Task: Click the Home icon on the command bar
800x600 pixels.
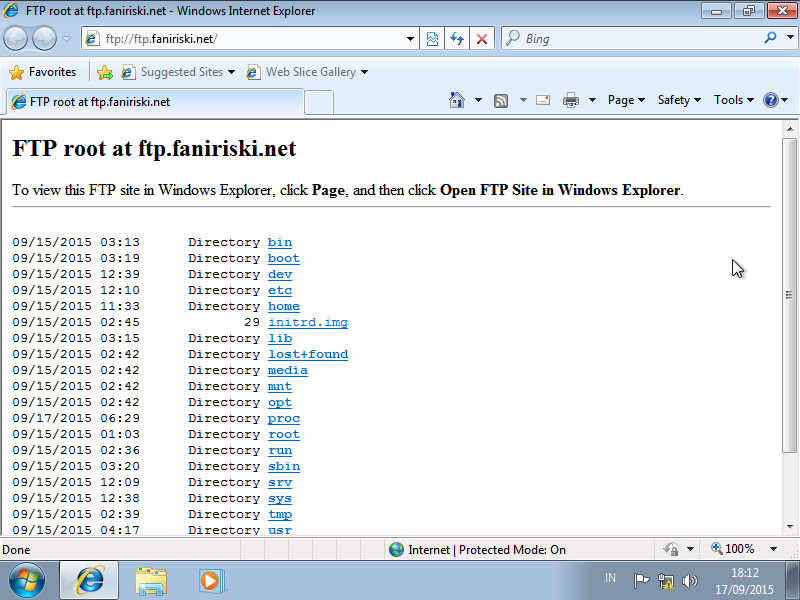Action: click(458, 100)
